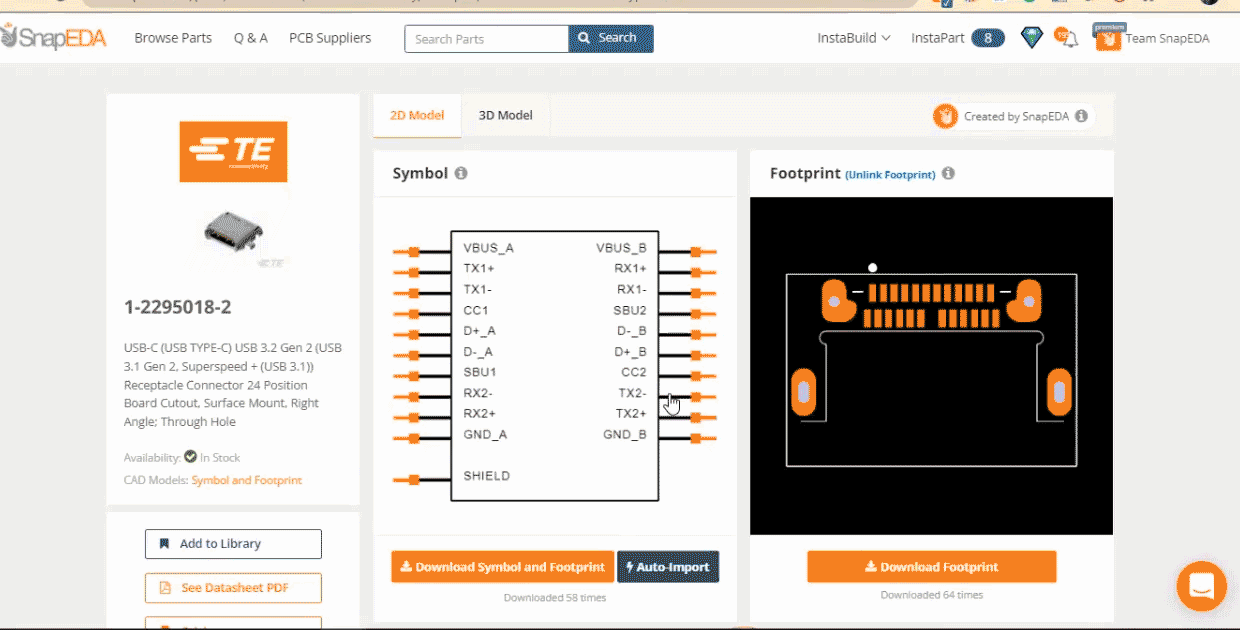Go to the Q & A page
The height and width of the screenshot is (630, 1240).
click(251, 38)
